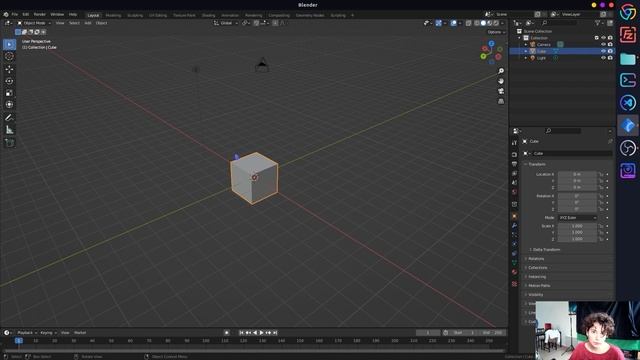This screenshot has width=640, height=360.
Task: Select the Measure tool
Action: pyautogui.click(x=9, y=130)
